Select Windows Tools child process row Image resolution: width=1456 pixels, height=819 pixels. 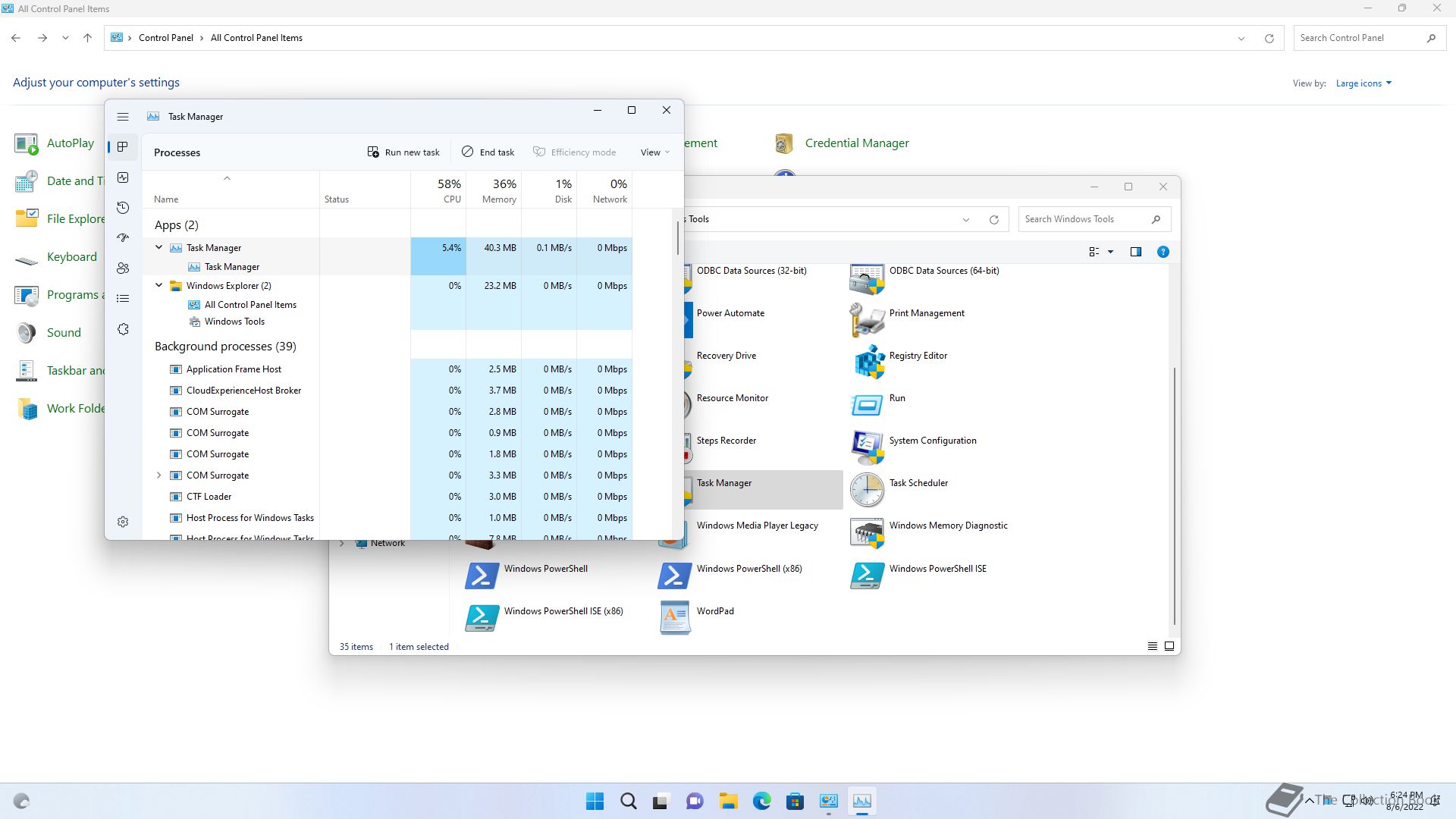click(234, 322)
